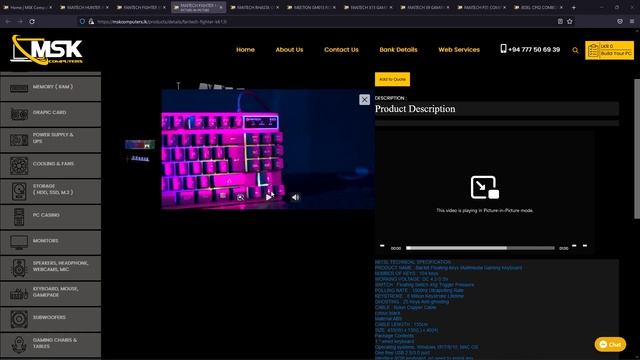Go to Home page
This screenshot has height=360, width=640.
coord(245,49)
